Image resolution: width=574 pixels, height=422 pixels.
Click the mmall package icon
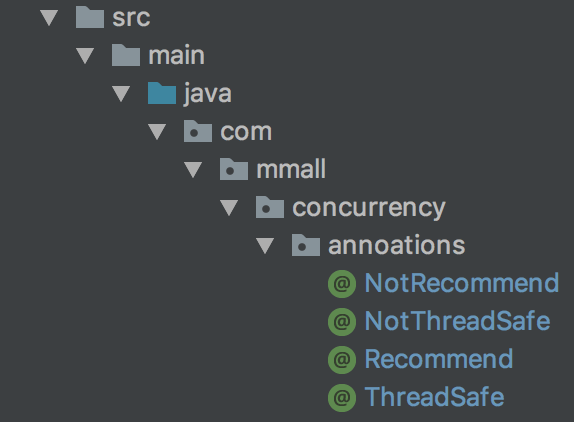[234, 169]
